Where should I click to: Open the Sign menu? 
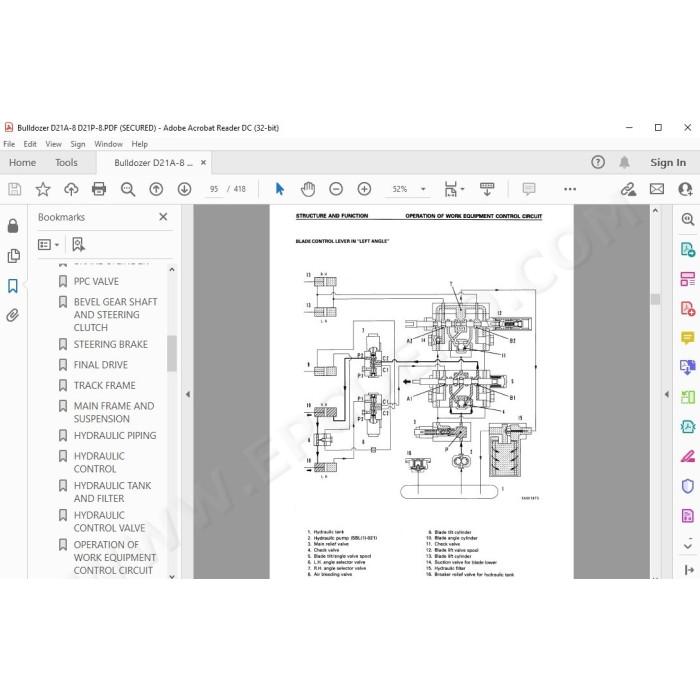point(78,144)
